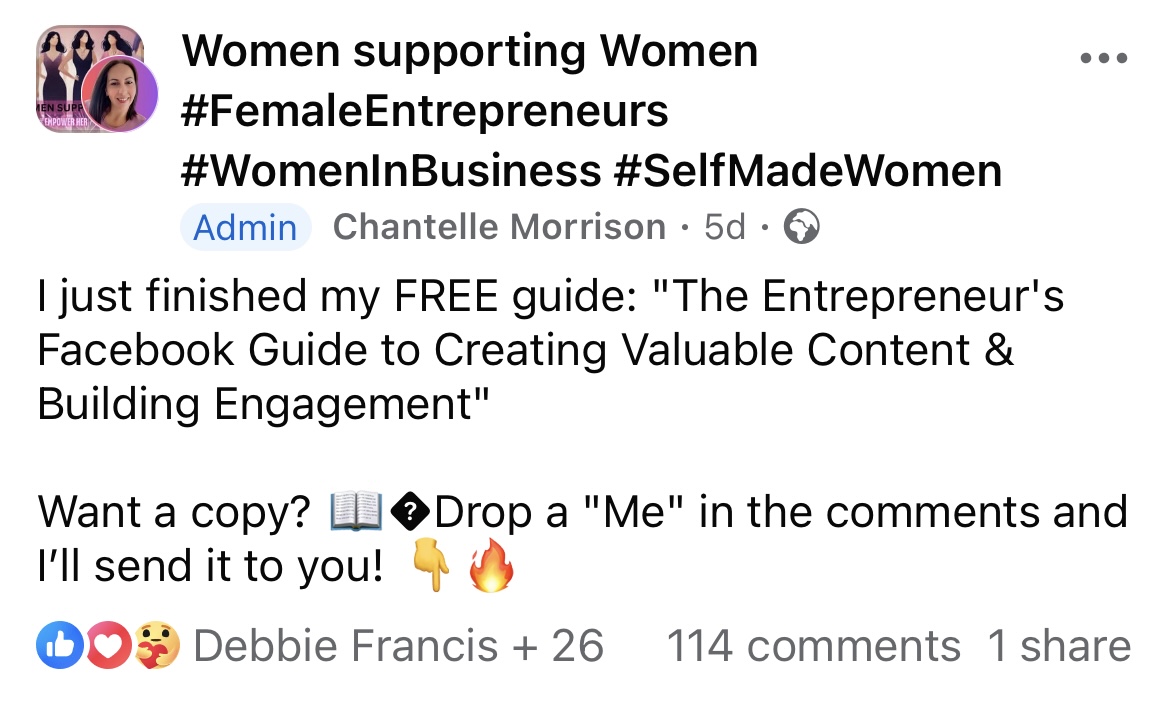Click the globe public audience icon
Screen dimensions: 1170x717
tap(801, 228)
